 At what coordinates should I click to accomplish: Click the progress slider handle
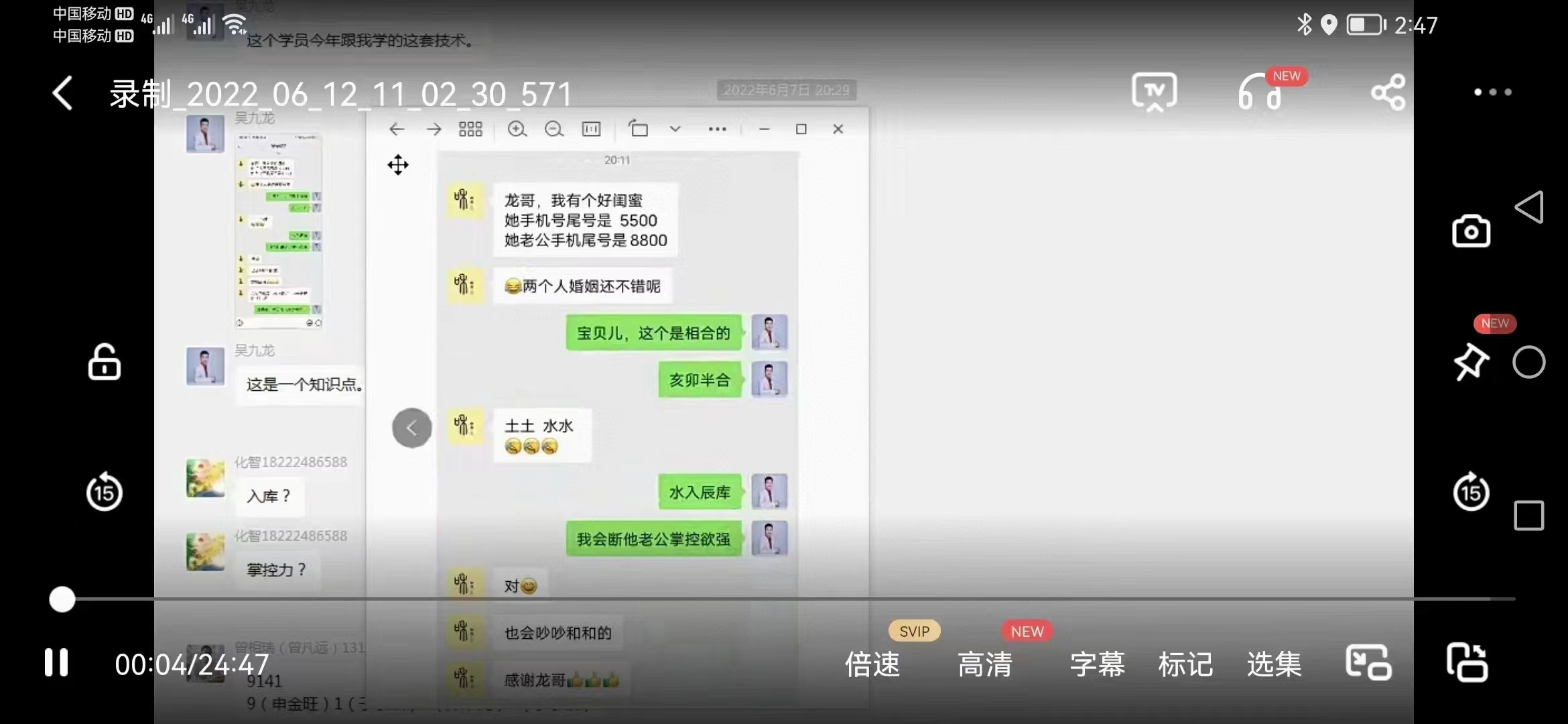click(62, 600)
